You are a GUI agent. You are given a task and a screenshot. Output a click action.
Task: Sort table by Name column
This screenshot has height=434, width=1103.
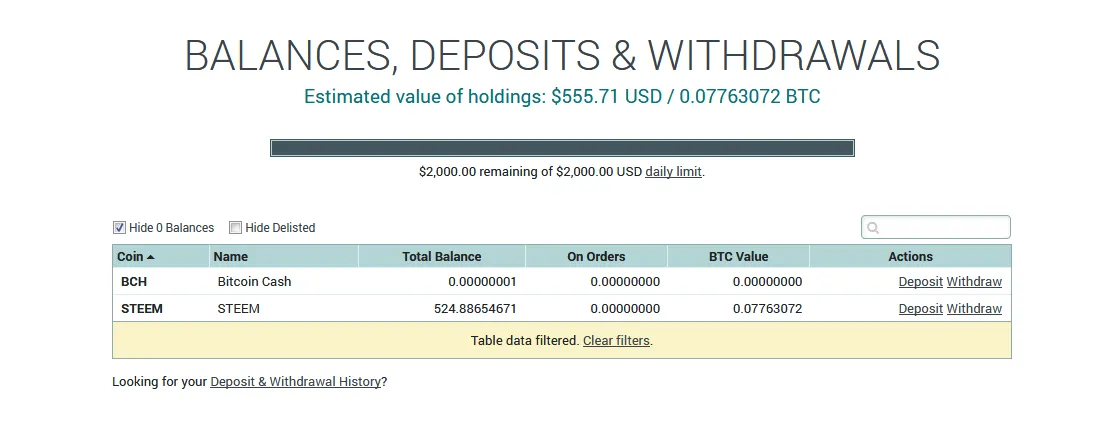(231, 257)
